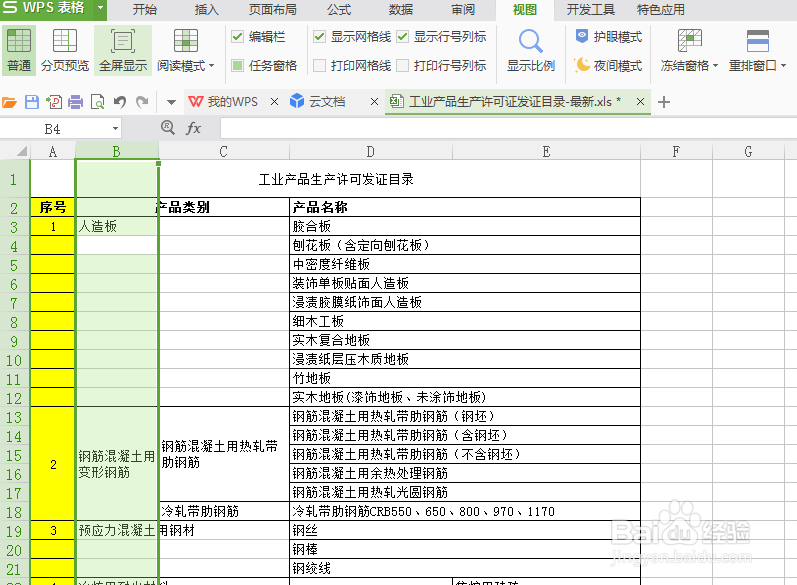Open the 审阅 ribbon tab
This screenshot has width=797, height=585.
coord(463,10)
